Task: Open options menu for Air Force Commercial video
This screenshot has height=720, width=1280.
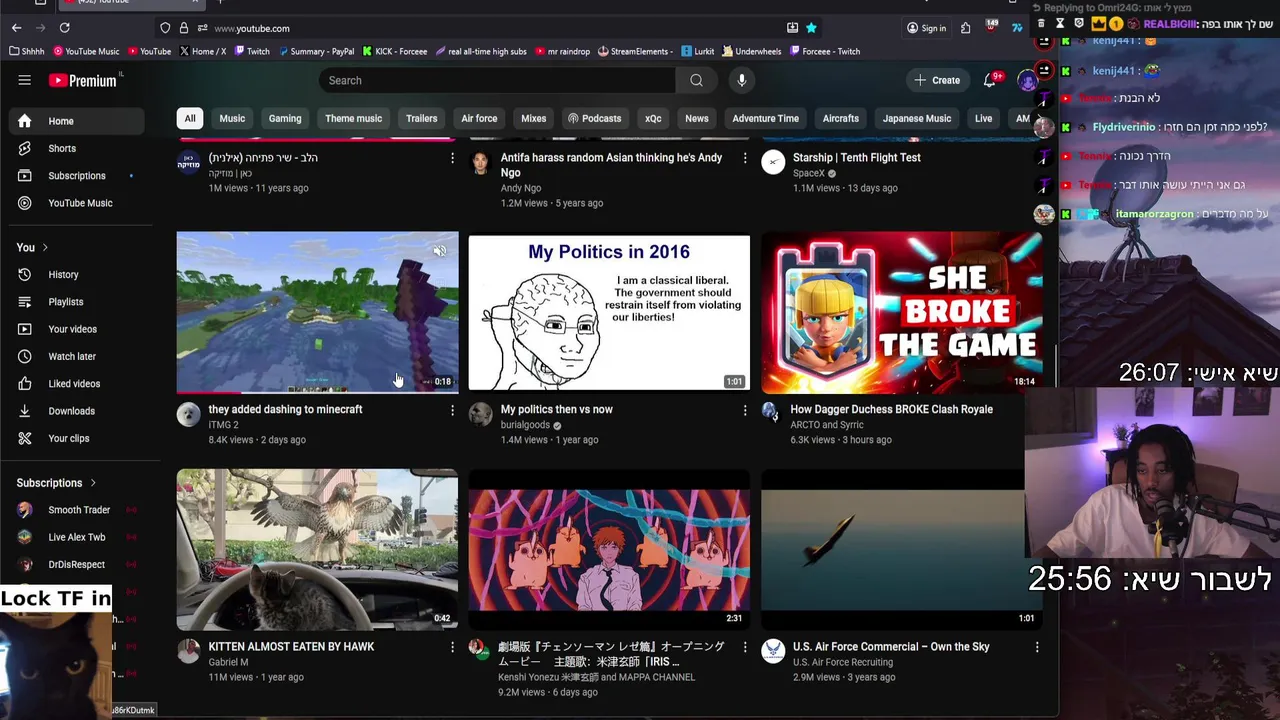Action: (1036, 647)
